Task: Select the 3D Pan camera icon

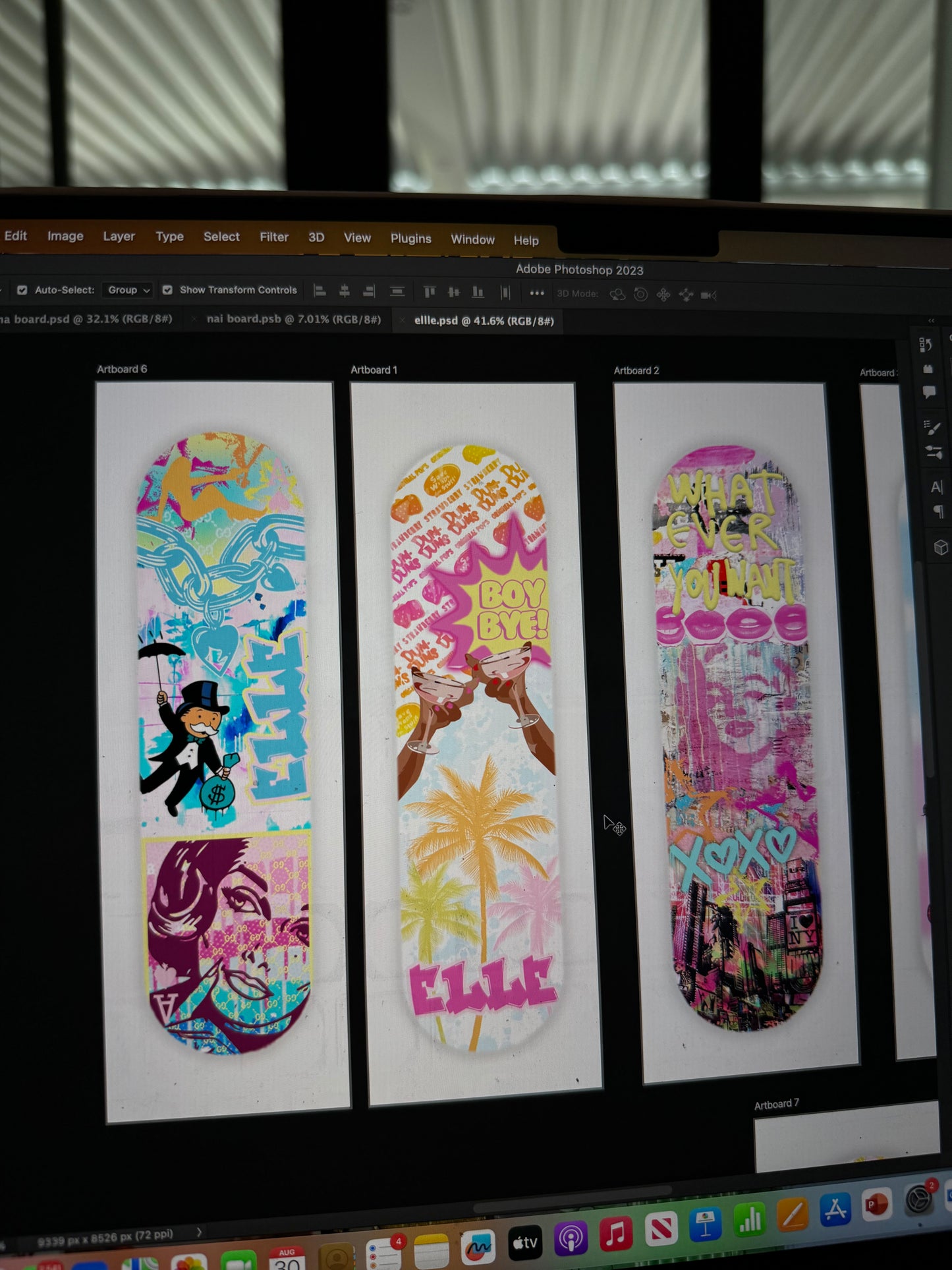Action: (x=663, y=295)
